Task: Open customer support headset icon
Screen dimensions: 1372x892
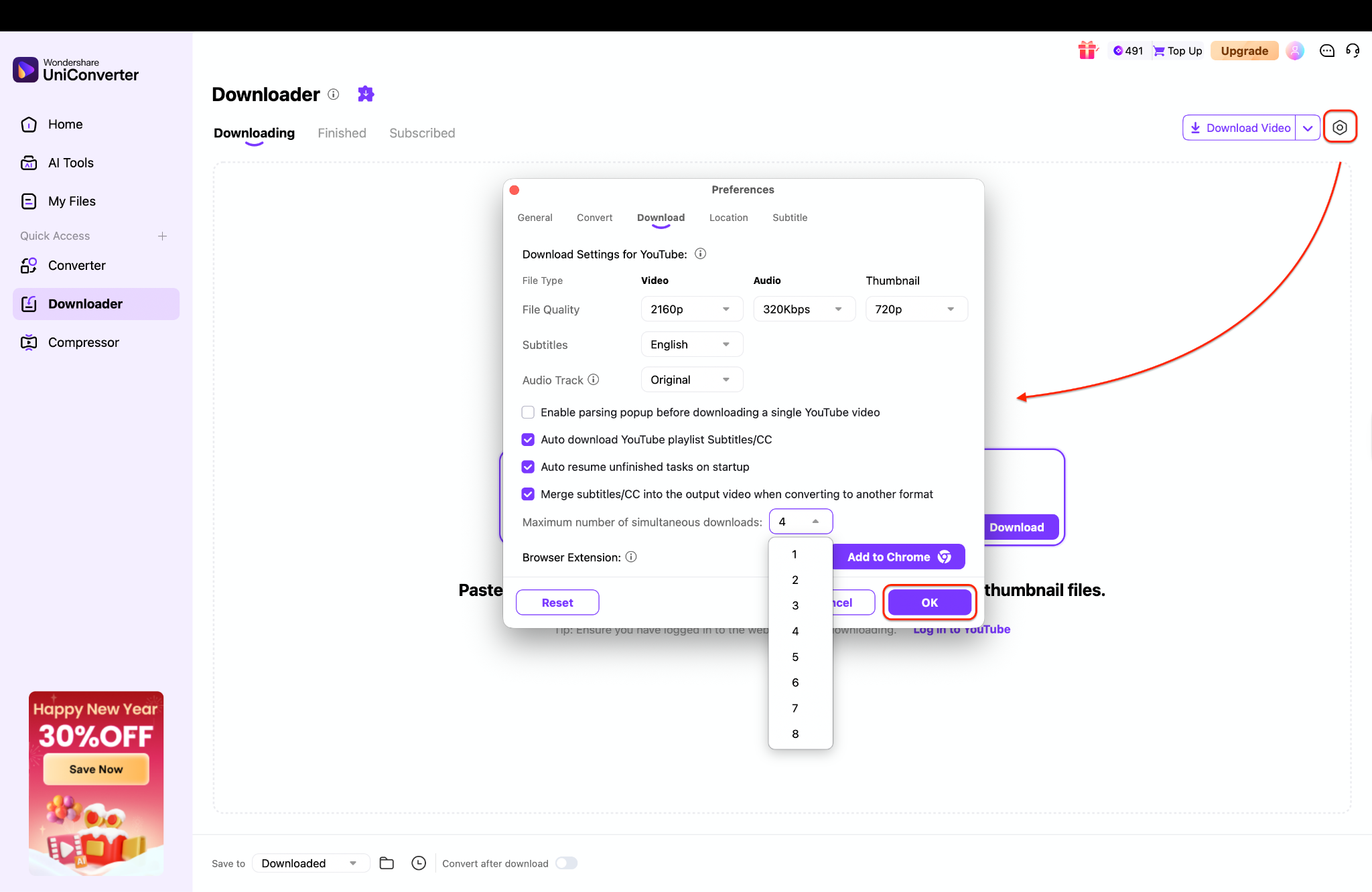Action: click(x=1353, y=50)
